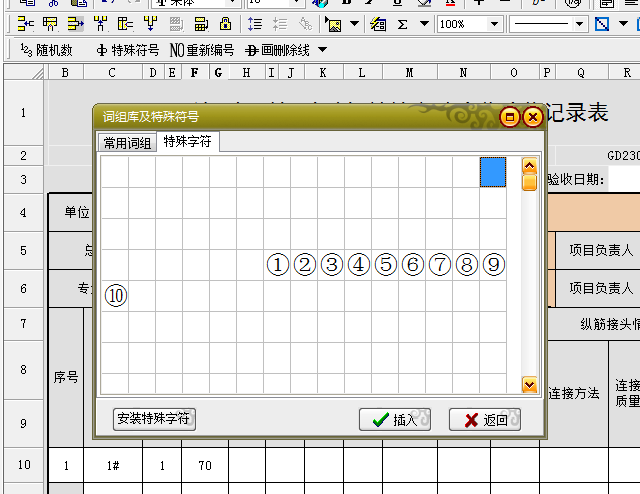This screenshot has width=640, height=494.
Task: Click the lock cells icon in toolbar
Action: click(226, 23)
